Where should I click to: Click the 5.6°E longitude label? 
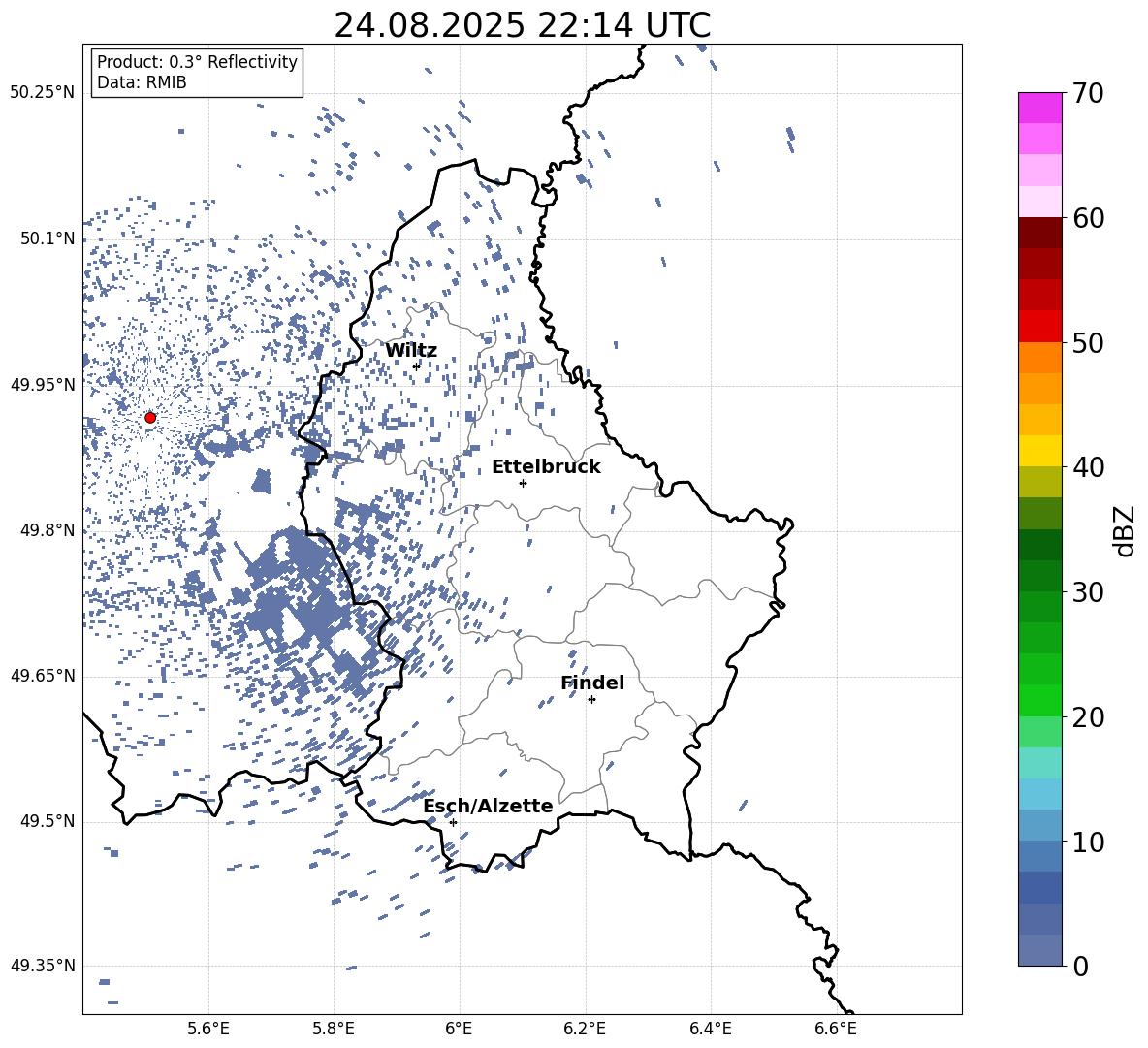208,1029
